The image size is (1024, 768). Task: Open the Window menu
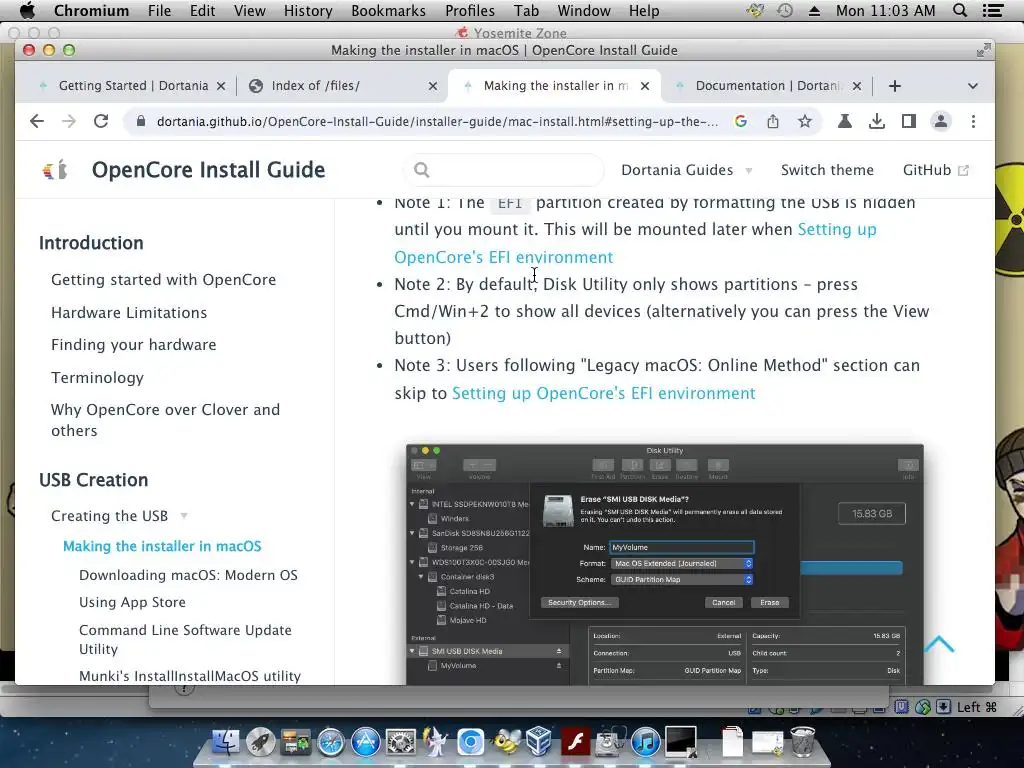pos(584,10)
